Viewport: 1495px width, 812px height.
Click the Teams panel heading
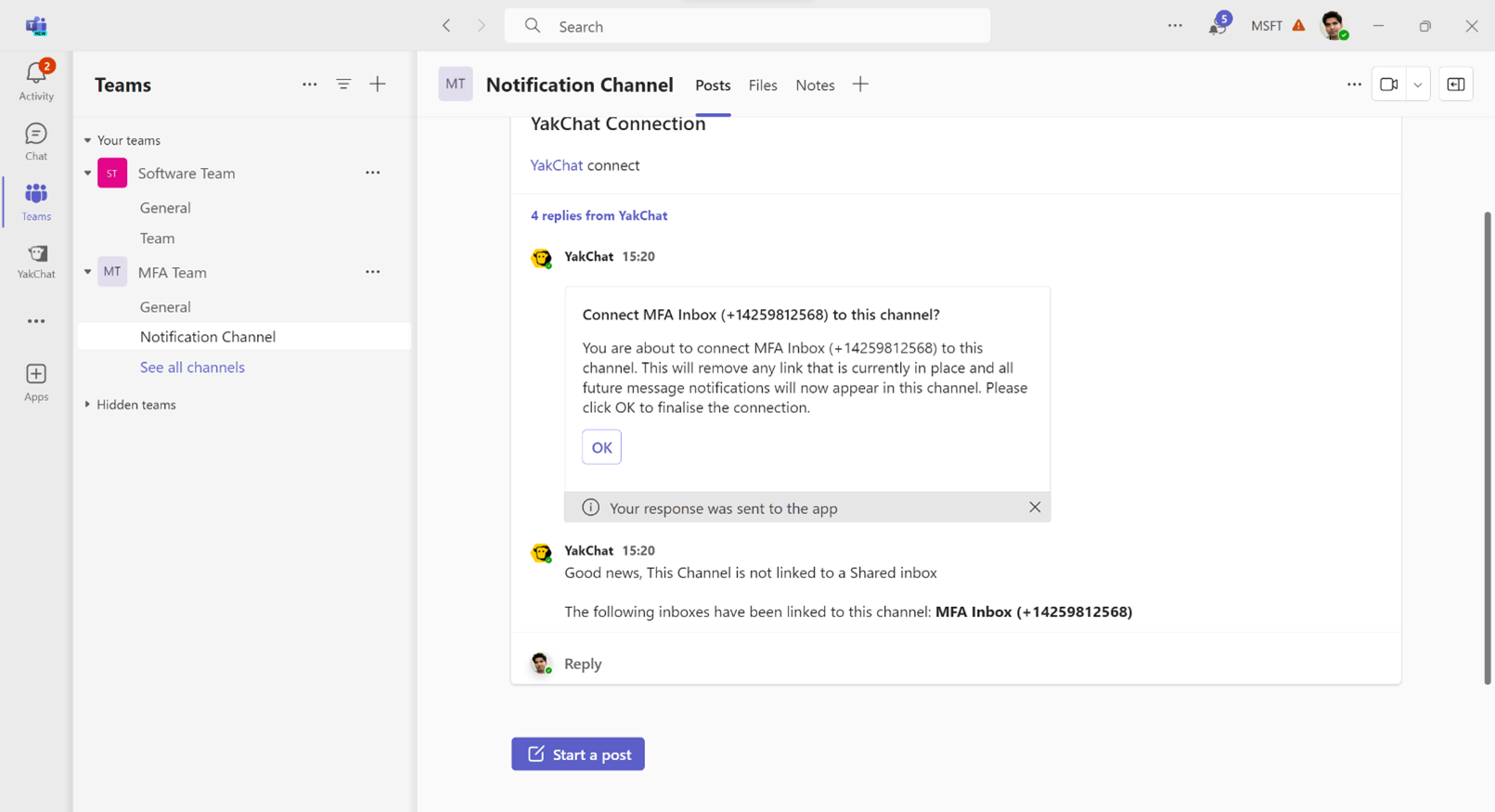pyautogui.click(x=122, y=84)
